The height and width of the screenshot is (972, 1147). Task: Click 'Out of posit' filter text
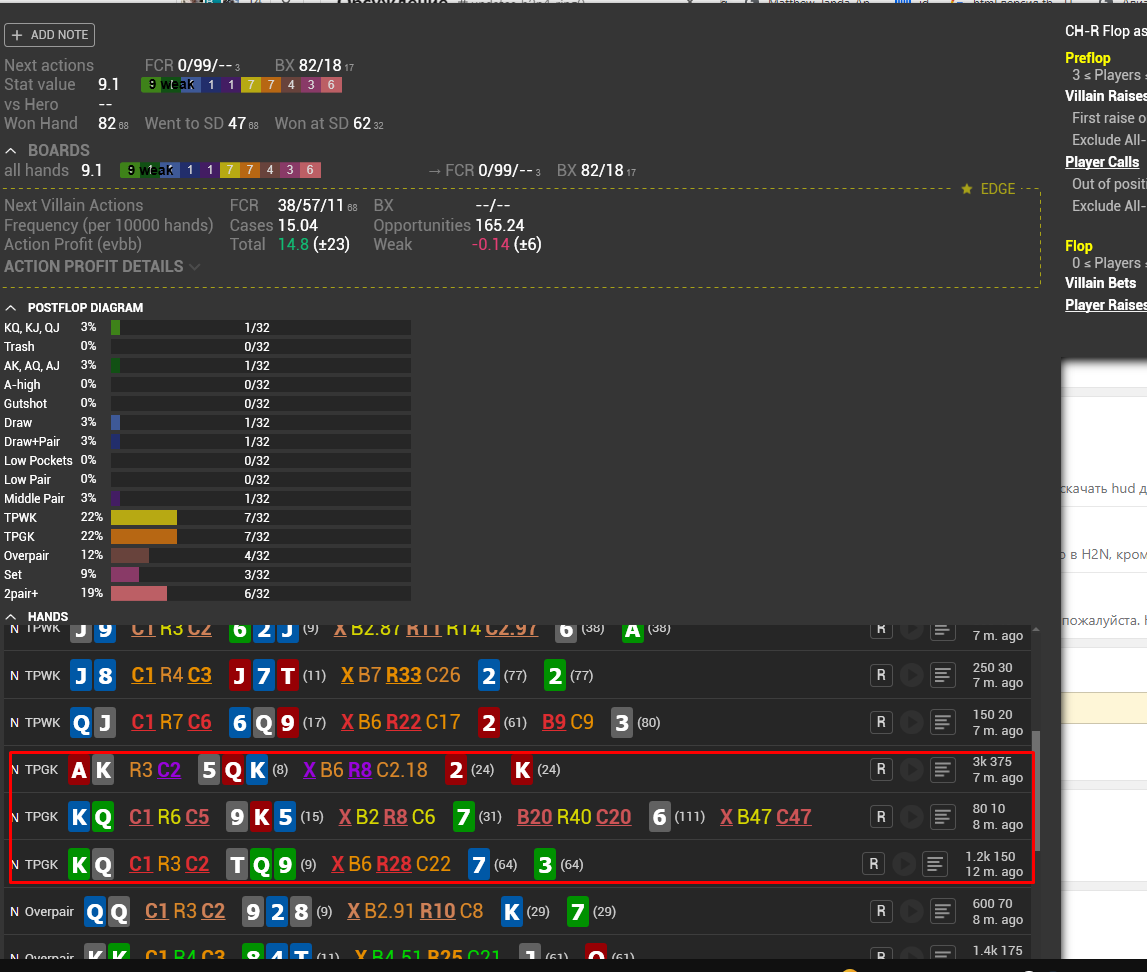(x=1109, y=184)
